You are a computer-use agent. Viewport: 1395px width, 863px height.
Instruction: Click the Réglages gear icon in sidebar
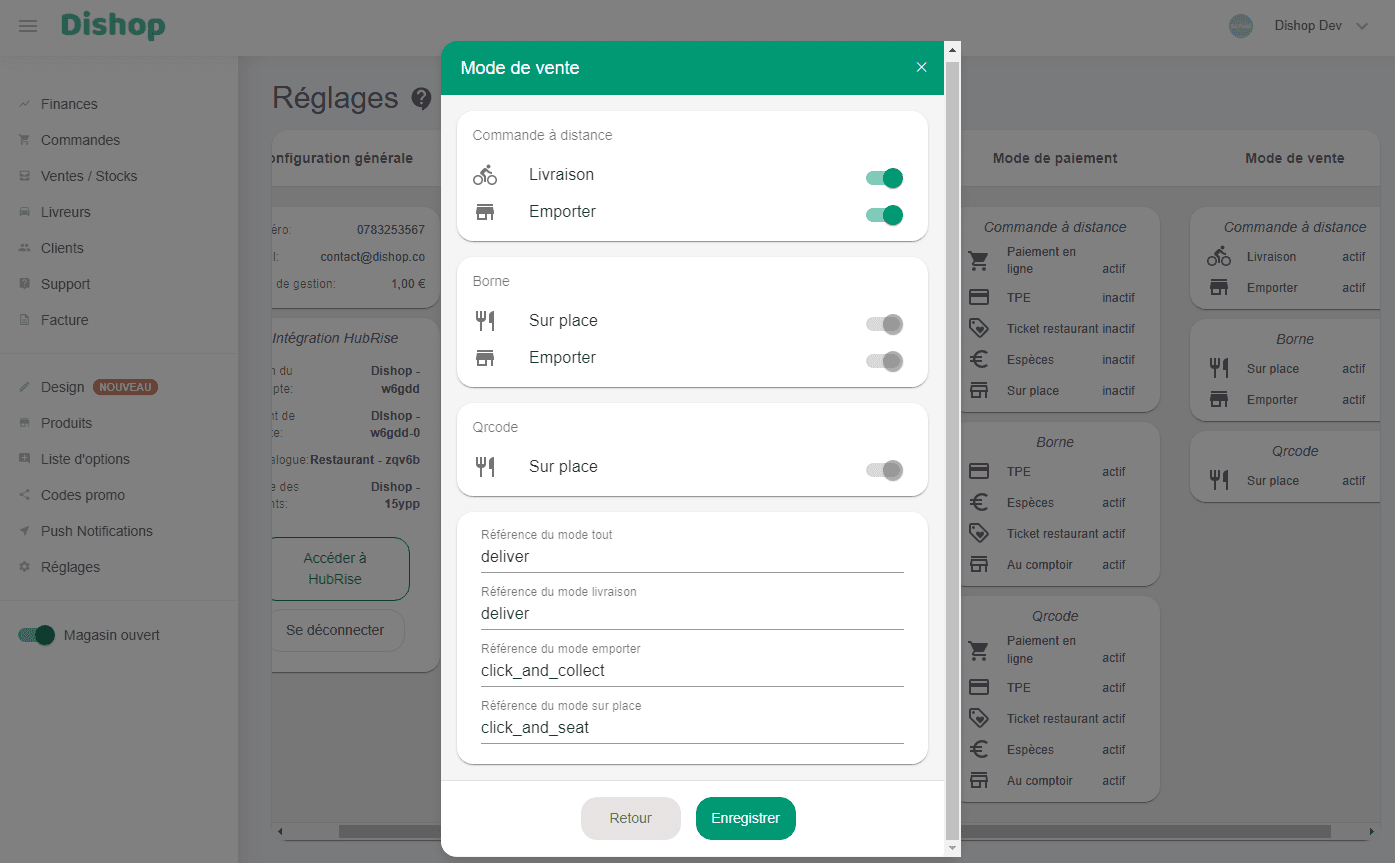(24, 567)
